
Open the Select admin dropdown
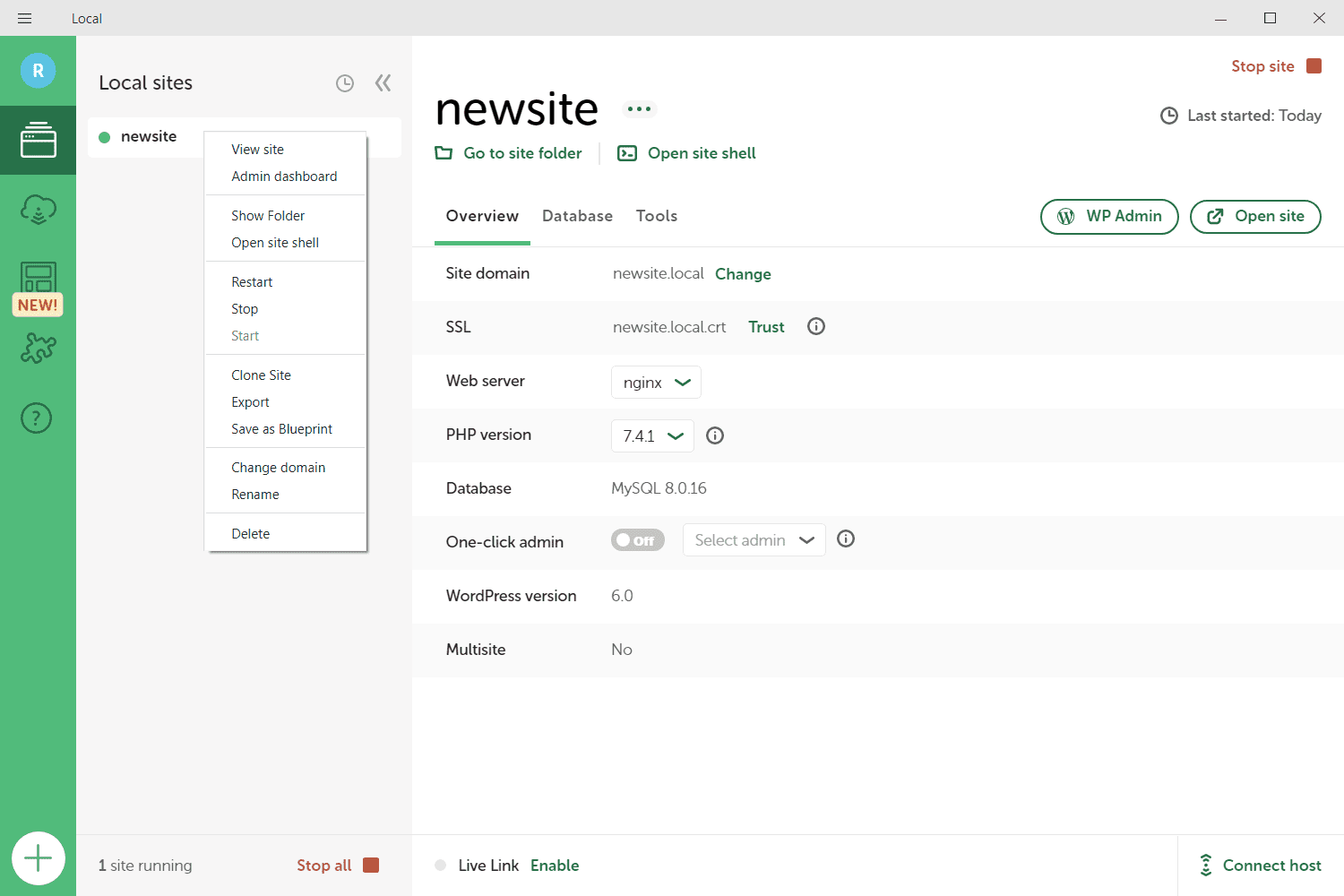click(754, 540)
